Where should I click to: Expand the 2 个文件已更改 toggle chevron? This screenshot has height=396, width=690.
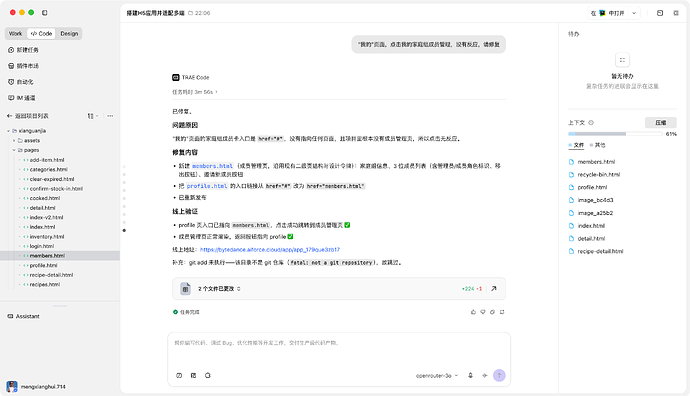pos(239,289)
